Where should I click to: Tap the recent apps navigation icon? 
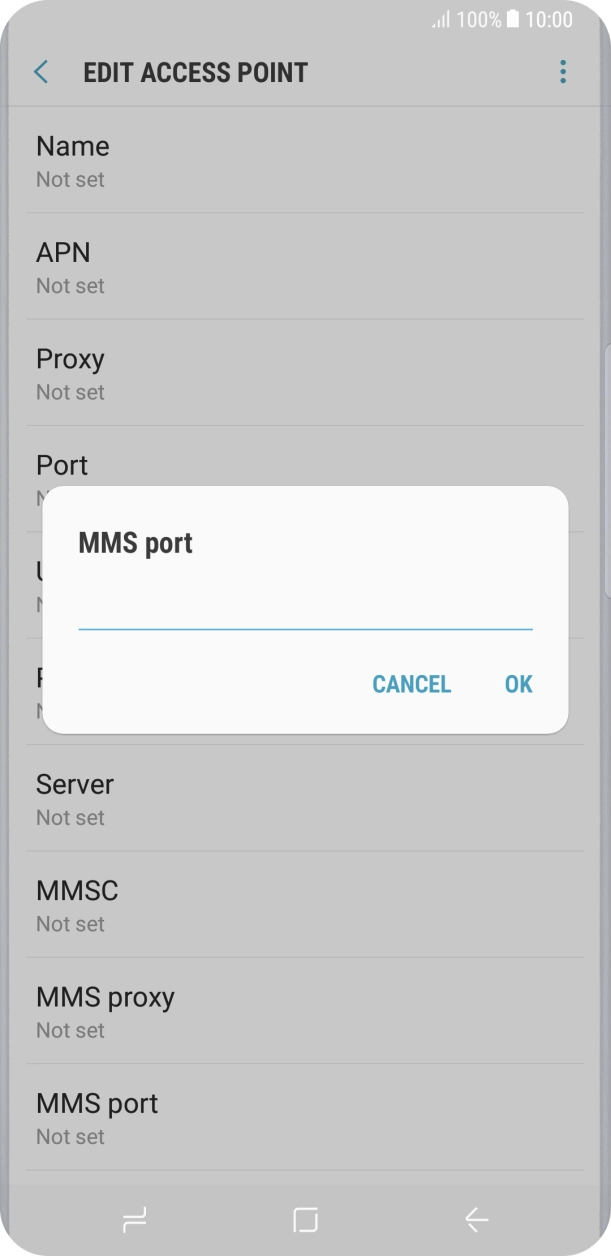133,1219
